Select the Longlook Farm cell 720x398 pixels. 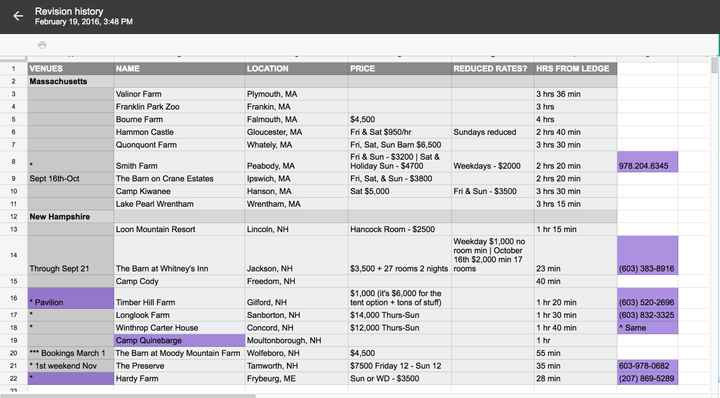pyautogui.click(x=179, y=315)
